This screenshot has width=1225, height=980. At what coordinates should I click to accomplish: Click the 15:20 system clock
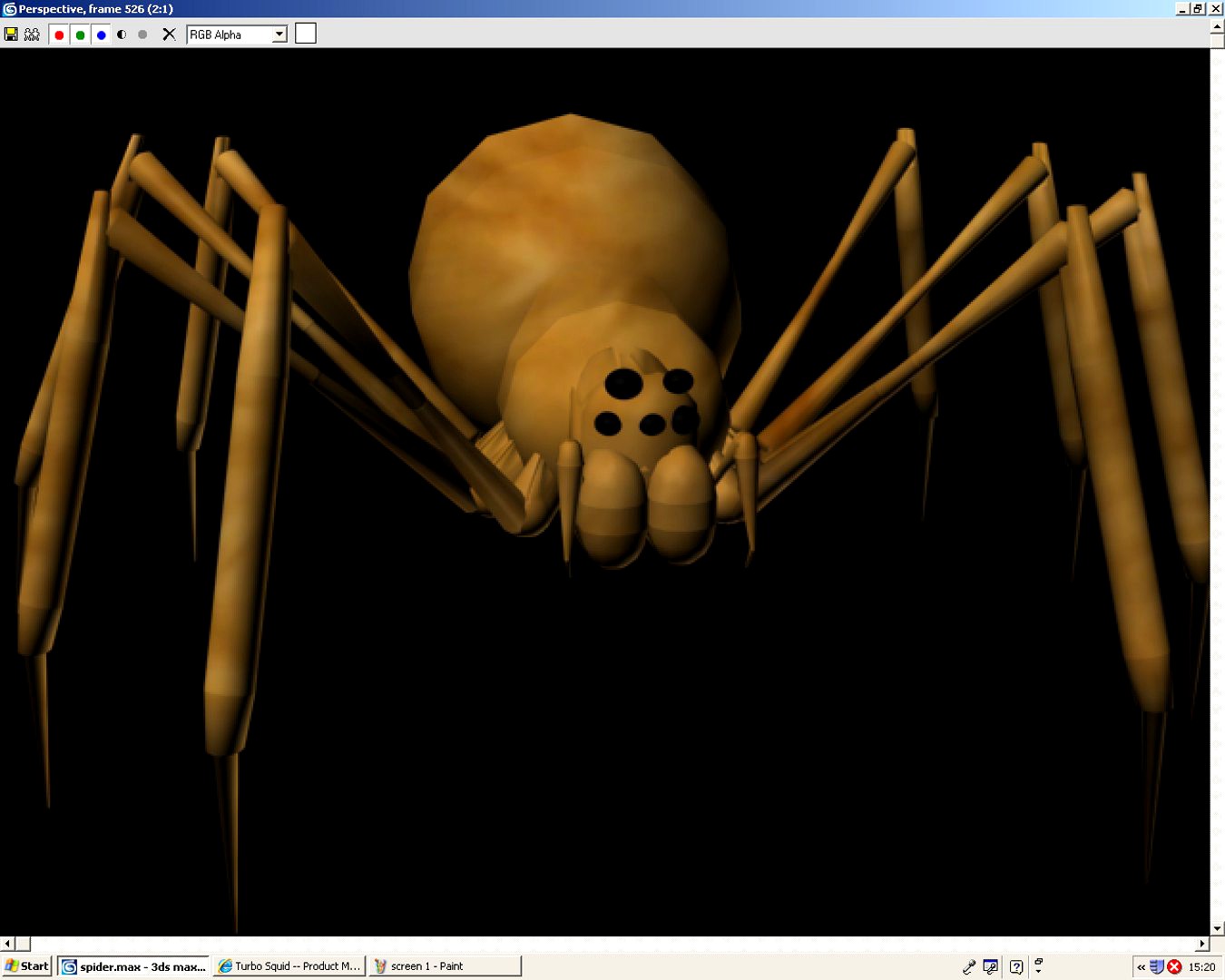(x=1201, y=967)
